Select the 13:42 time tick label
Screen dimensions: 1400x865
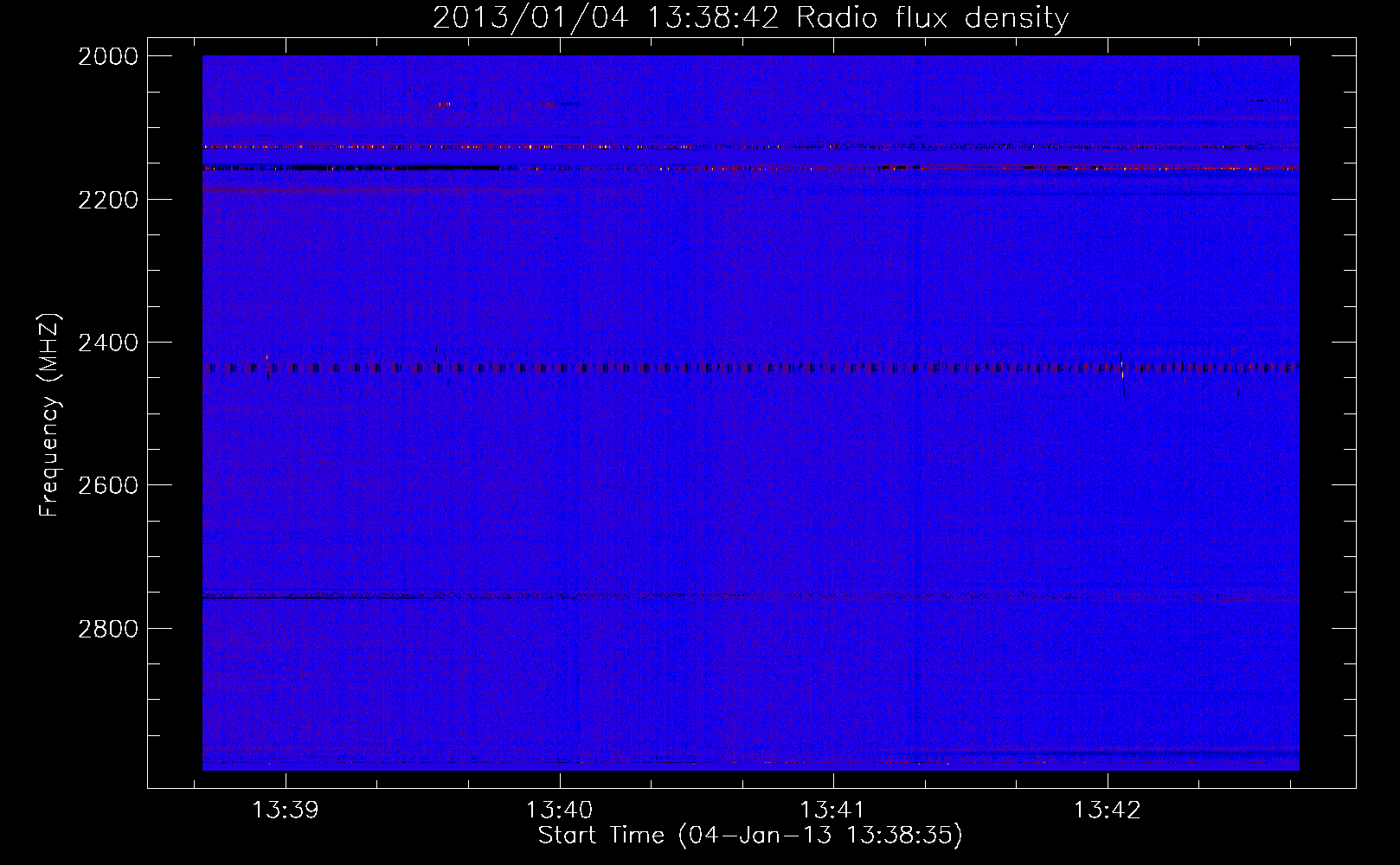[x=1107, y=811]
